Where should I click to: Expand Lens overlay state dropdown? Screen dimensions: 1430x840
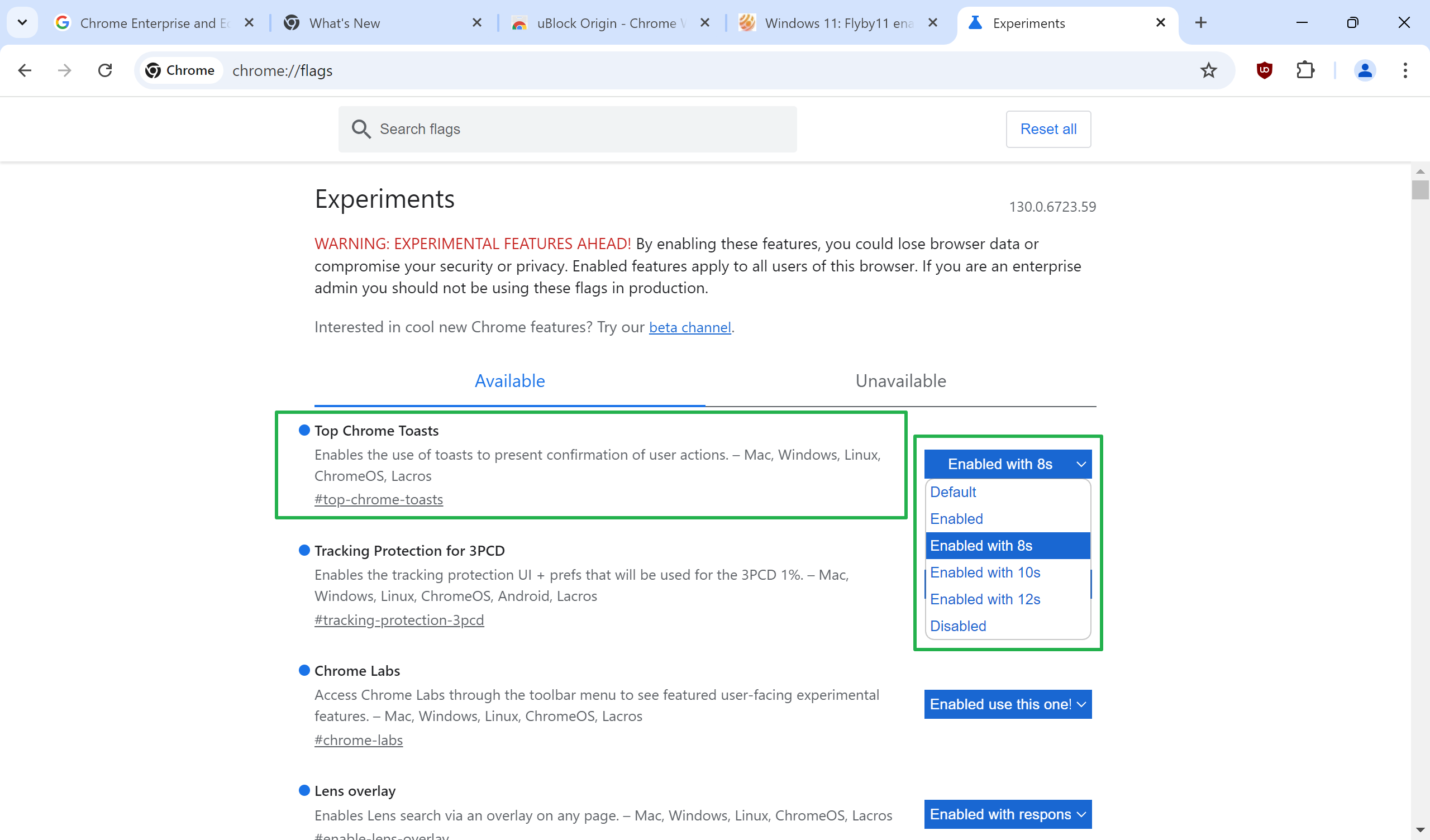1007,814
